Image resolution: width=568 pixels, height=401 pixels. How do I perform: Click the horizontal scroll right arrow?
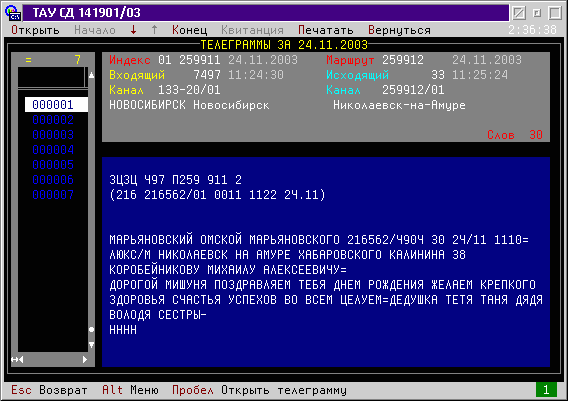[x=85, y=359]
